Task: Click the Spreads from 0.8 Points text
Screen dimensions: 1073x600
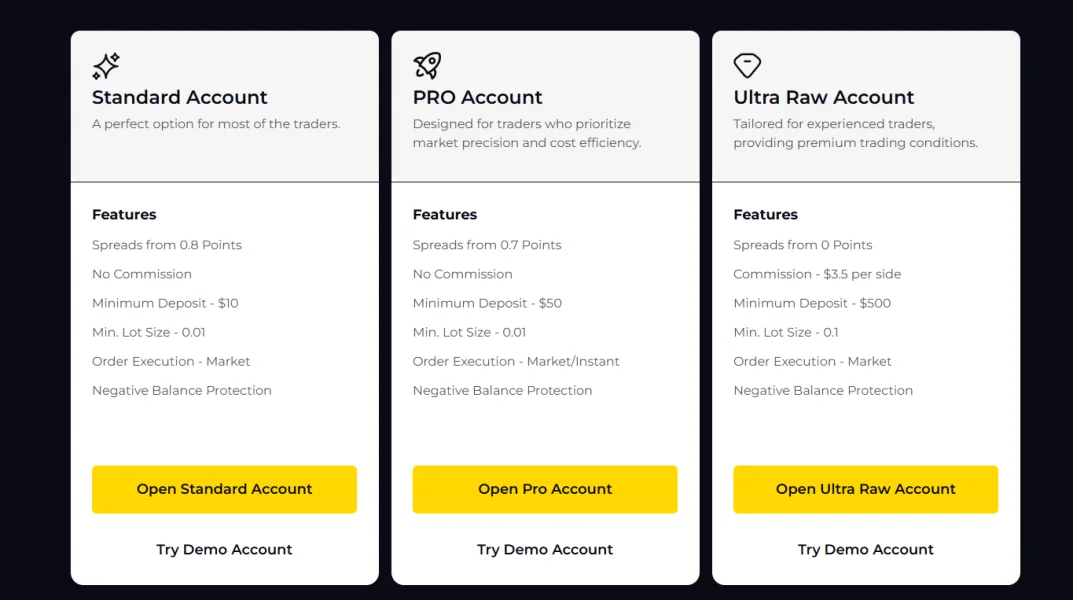Action: click(x=167, y=245)
